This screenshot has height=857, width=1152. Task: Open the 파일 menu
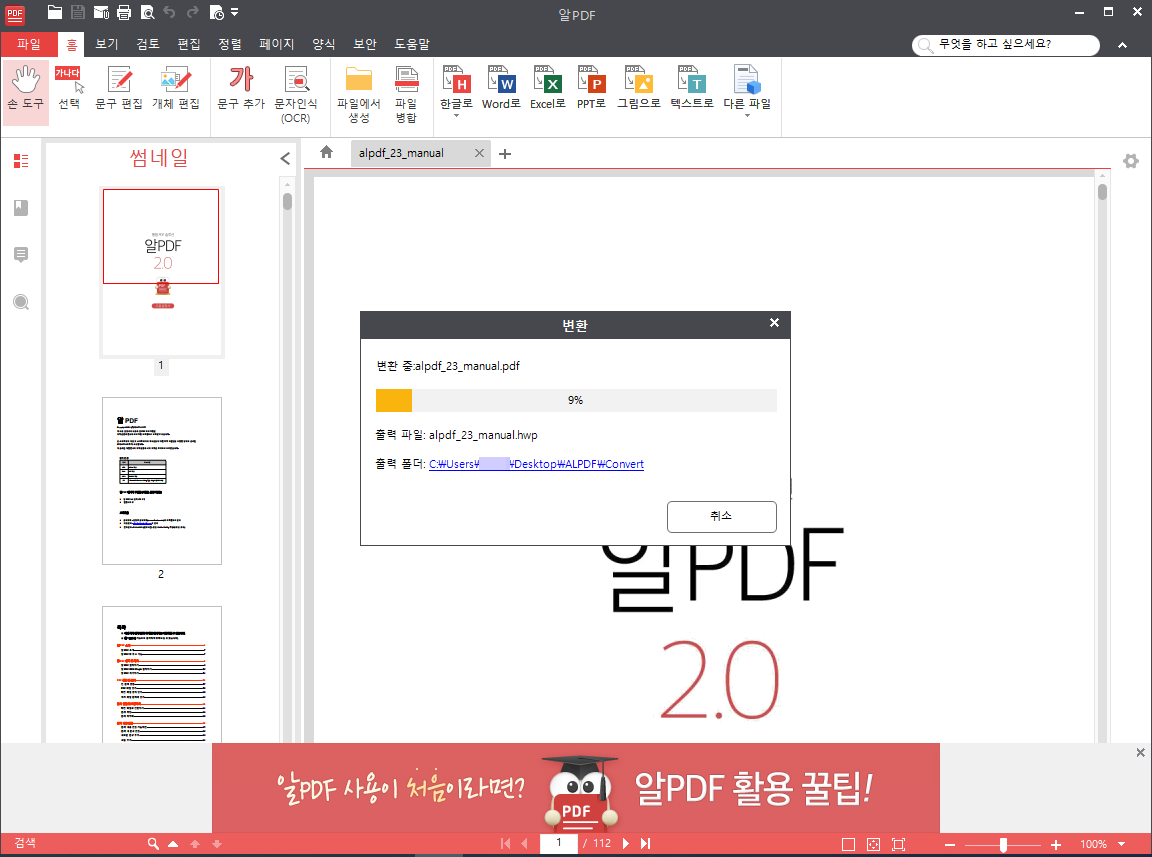tap(29, 44)
